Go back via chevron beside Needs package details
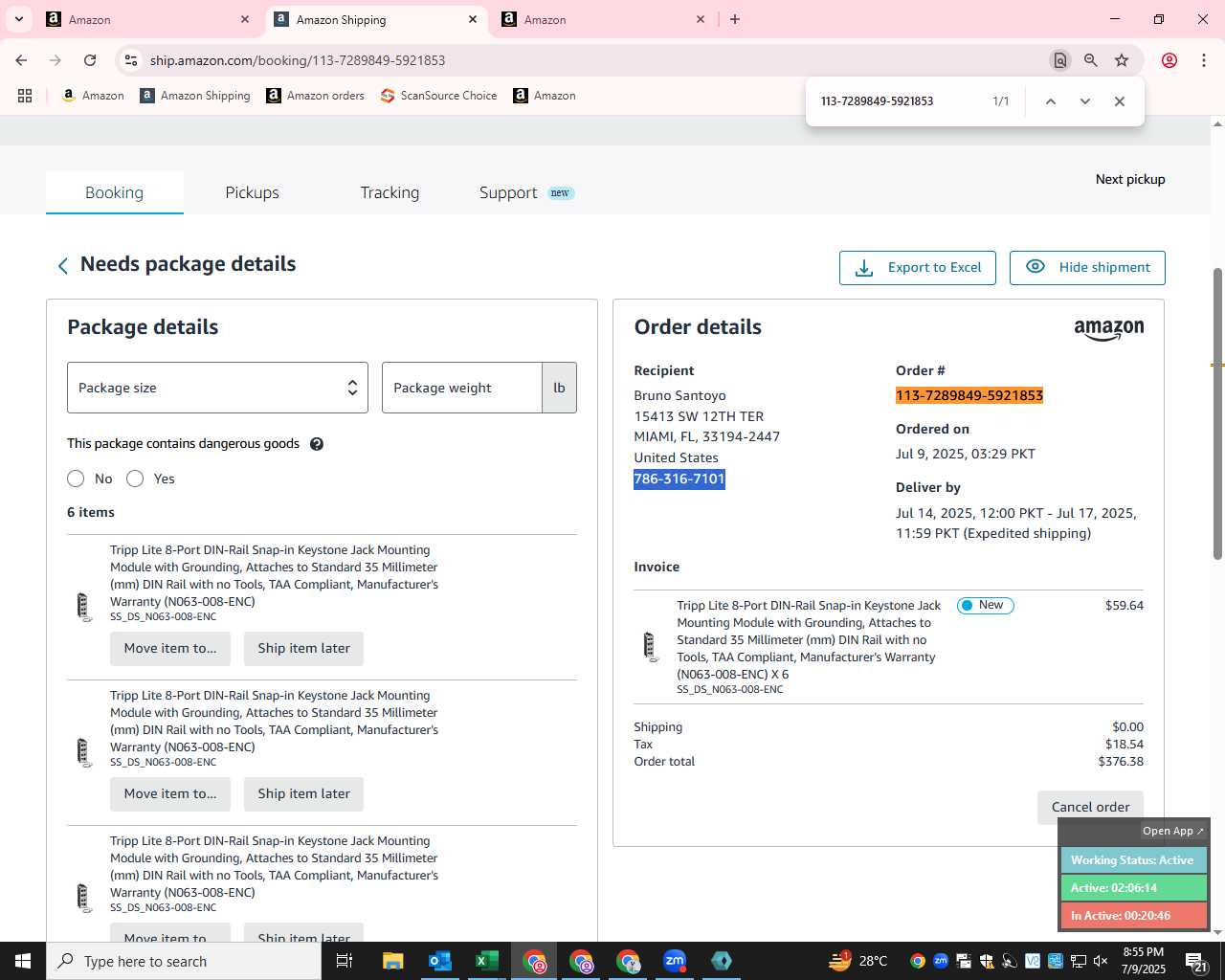 click(63, 266)
